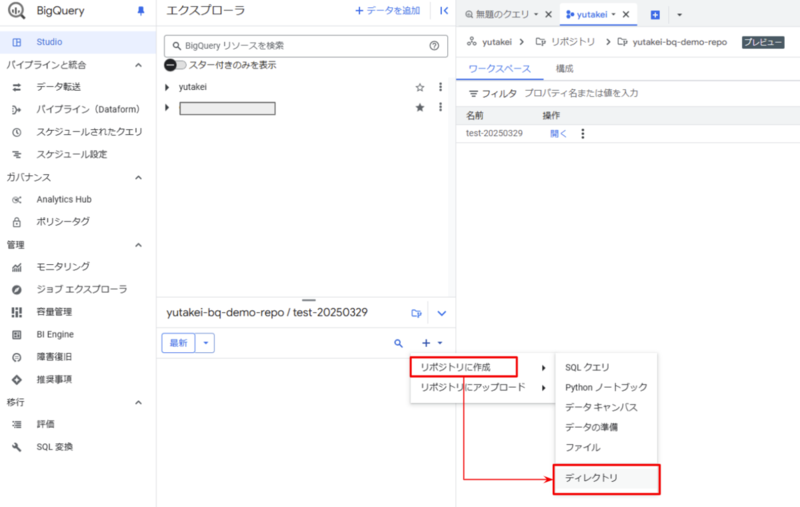
Task: Expand the yutakei project tree
Action: point(167,87)
